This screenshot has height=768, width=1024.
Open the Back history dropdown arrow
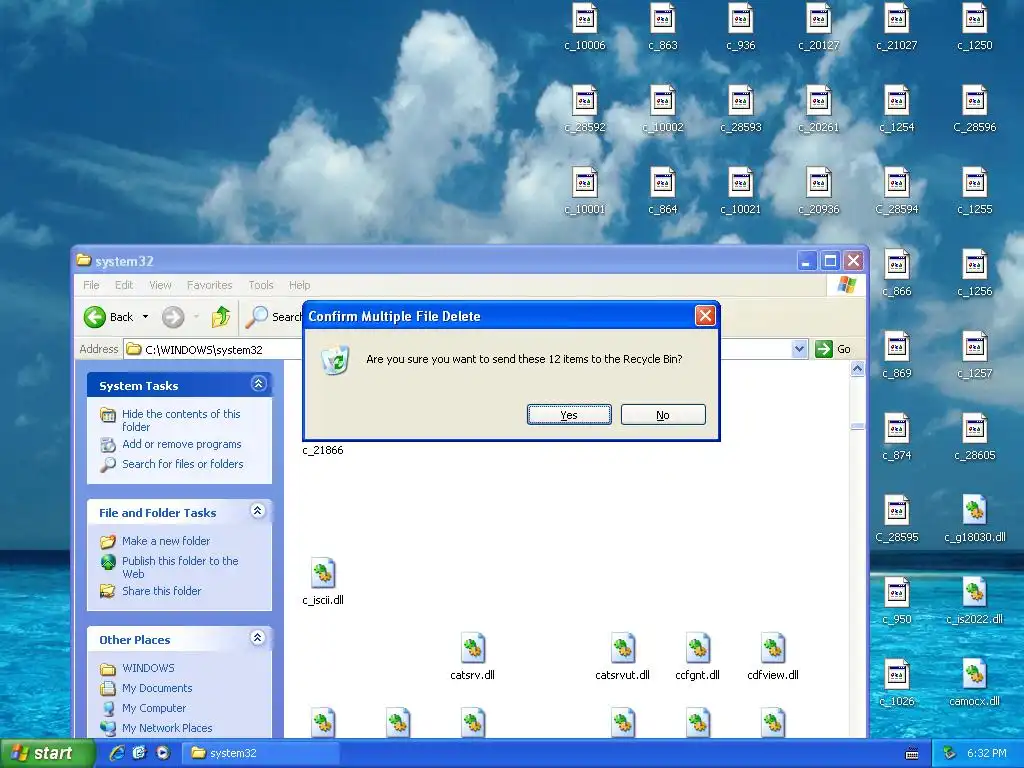pos(146,317)
